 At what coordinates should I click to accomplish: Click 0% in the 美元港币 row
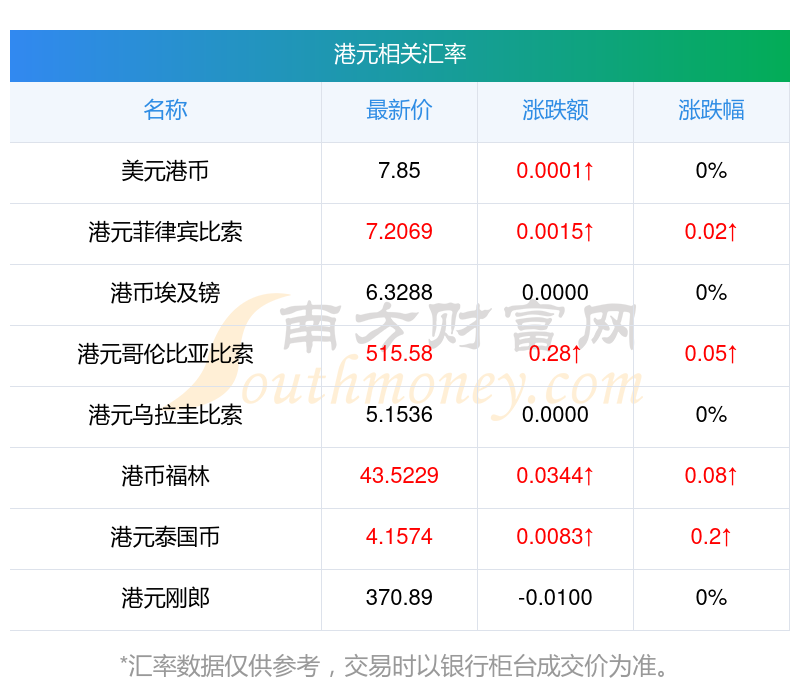711,171
